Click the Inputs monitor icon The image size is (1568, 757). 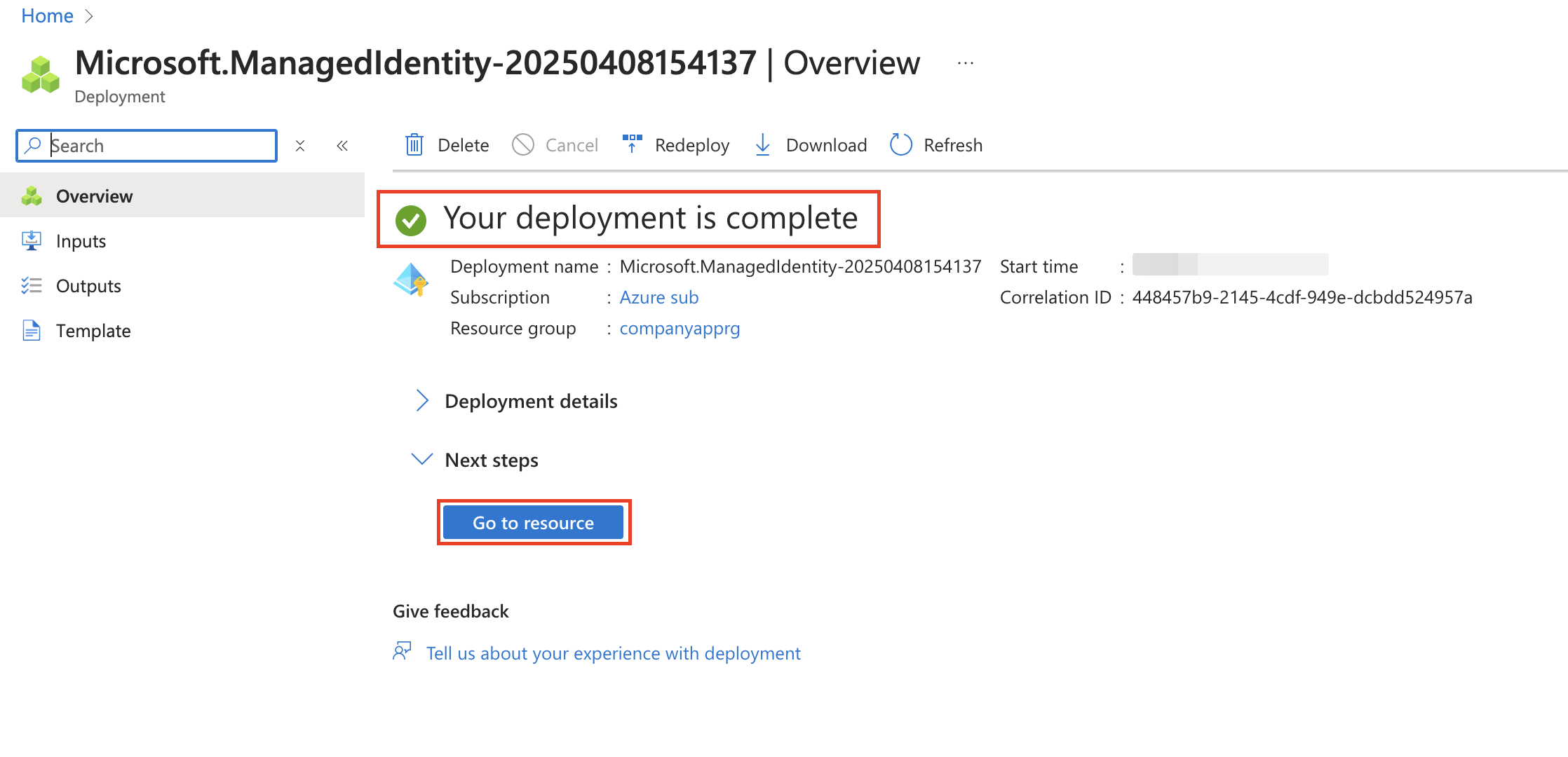pyautogui.click(x=32, y=241)
